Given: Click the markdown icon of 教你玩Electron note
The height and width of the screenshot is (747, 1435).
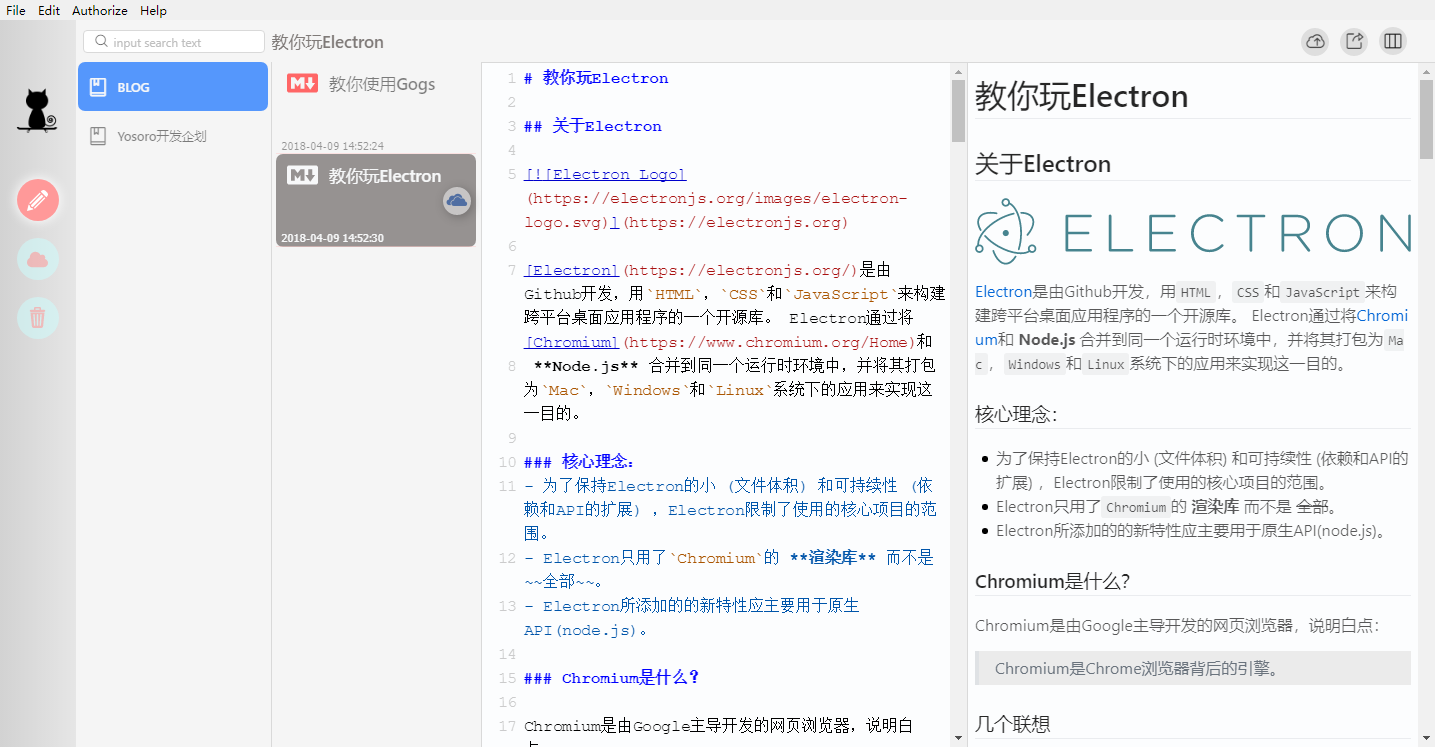Looking at the screenshot, I should pyautogui.click(x=302, y=176).
